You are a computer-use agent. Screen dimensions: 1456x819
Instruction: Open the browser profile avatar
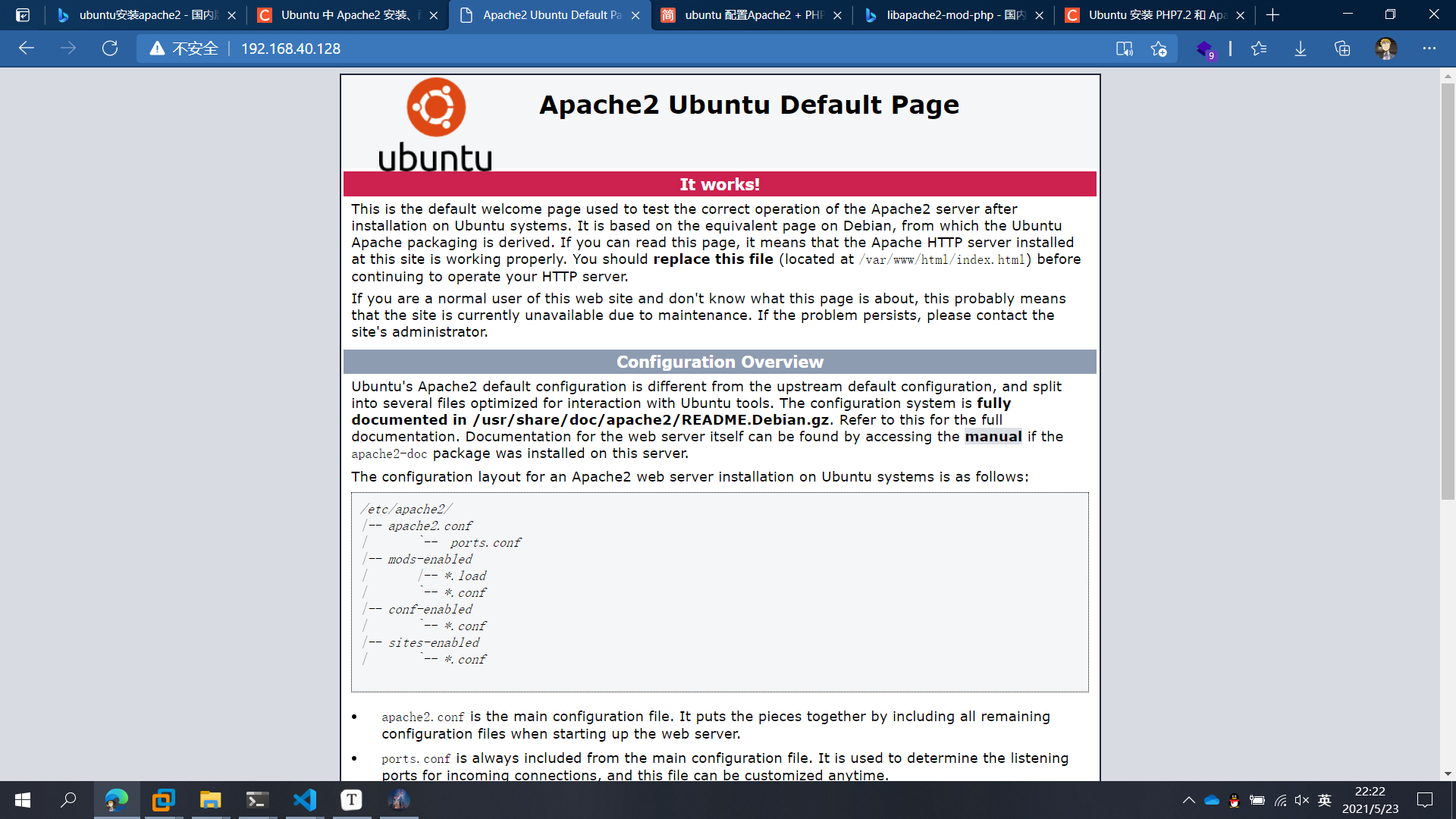tap(1386, 49)
